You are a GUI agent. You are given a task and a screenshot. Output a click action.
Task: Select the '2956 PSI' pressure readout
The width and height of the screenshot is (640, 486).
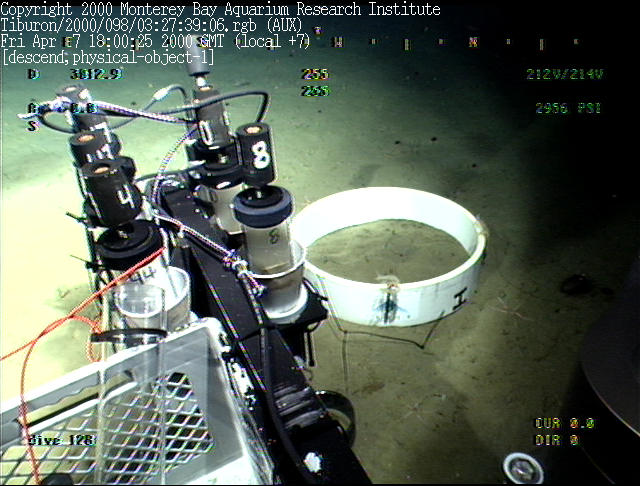(x=568, y=108)
